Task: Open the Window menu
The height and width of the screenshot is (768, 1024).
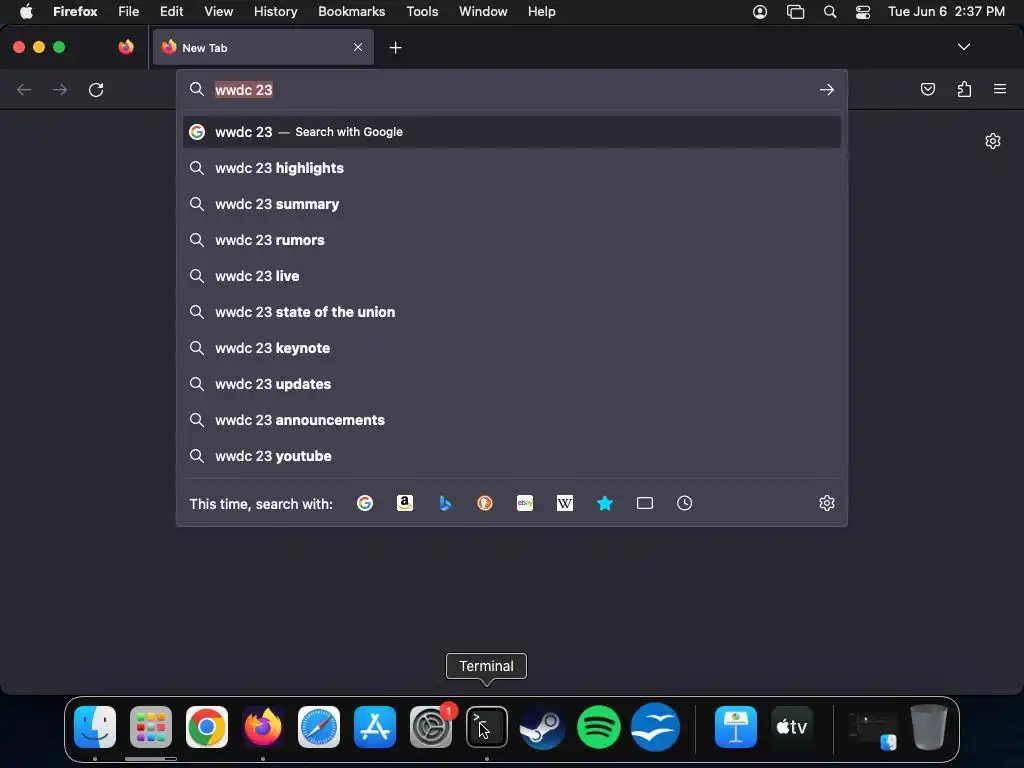Action: point(483,11)
